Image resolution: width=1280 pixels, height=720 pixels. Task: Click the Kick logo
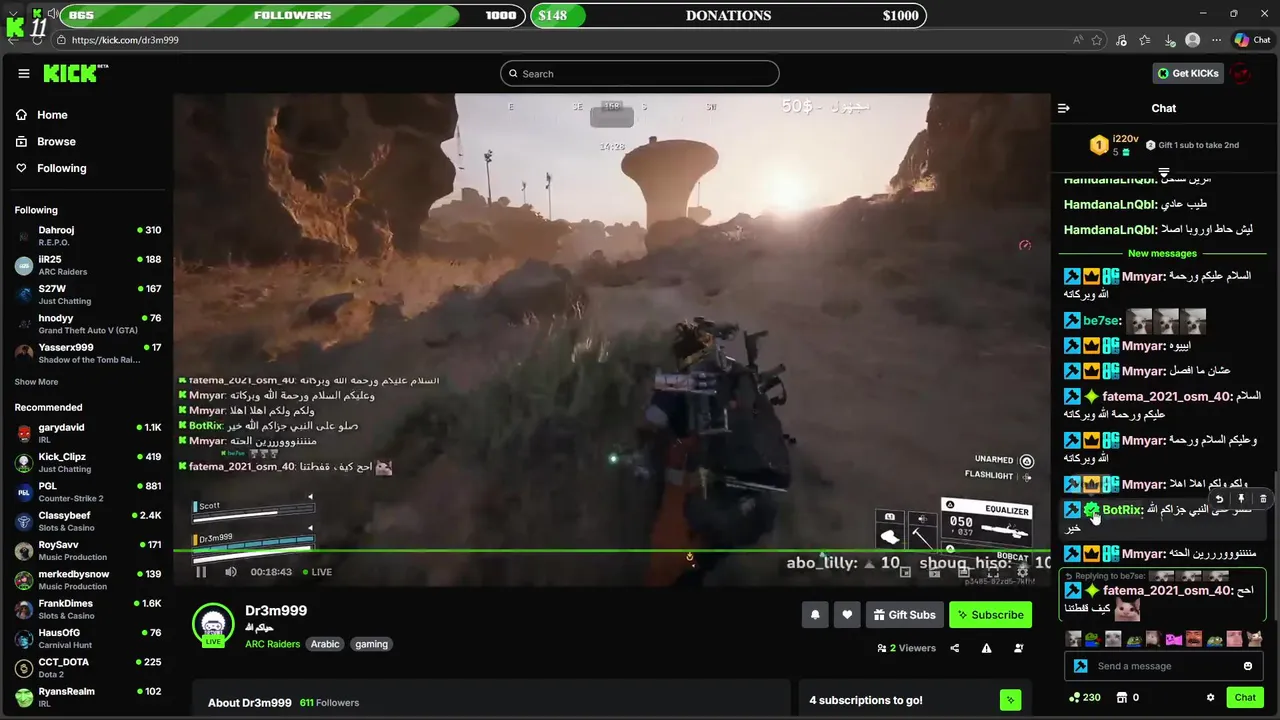pyautogui.click(x=75, y=73)
